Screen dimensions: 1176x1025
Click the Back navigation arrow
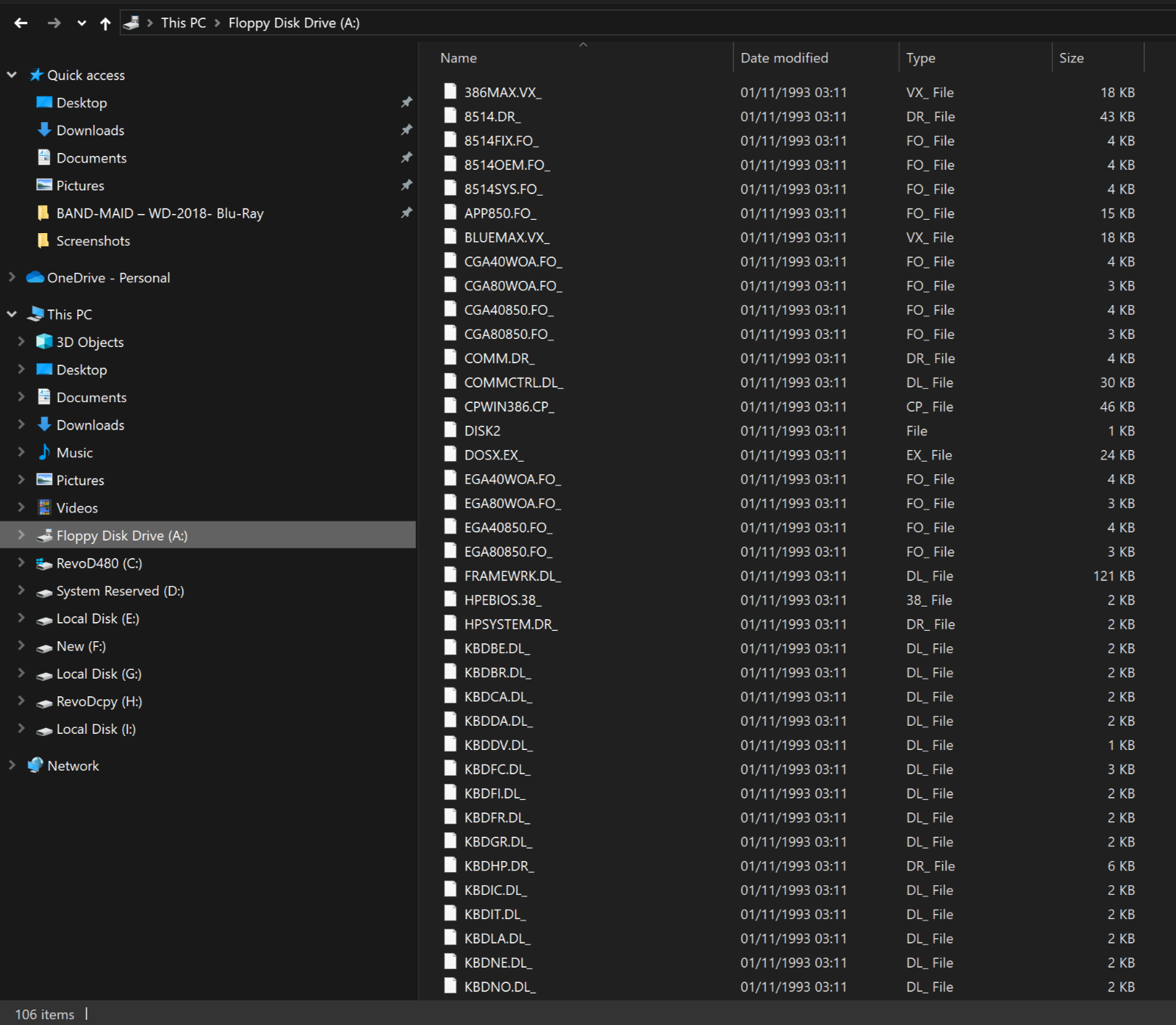21,23
